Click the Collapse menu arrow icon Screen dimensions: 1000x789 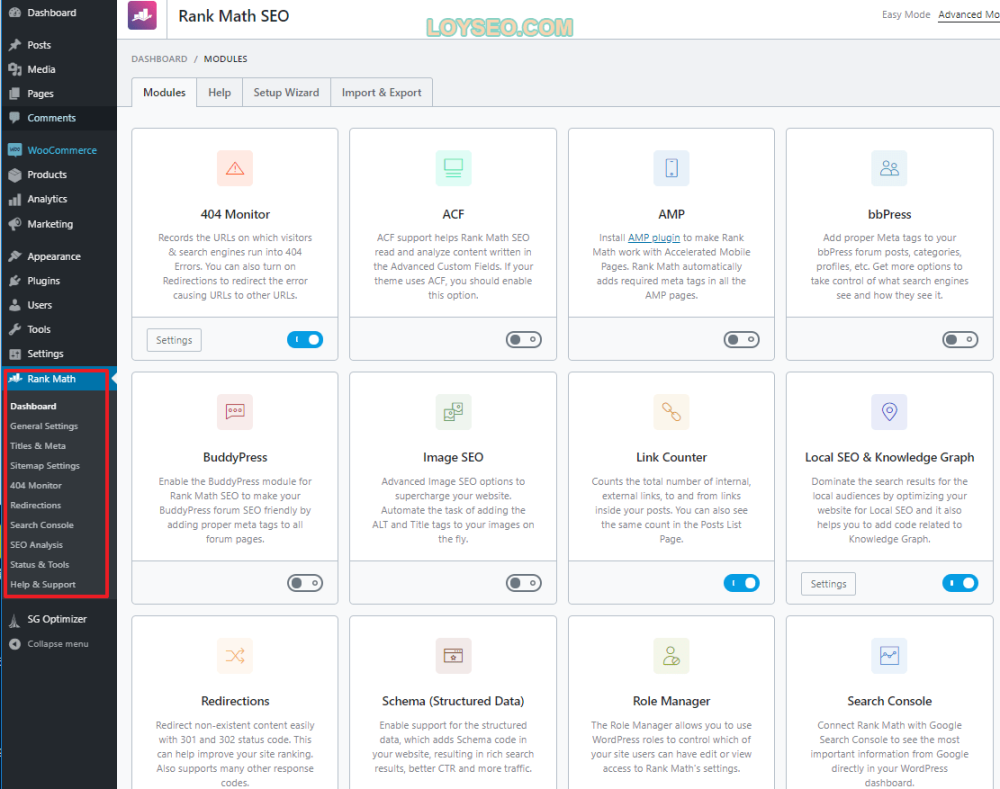click(15, 644)
